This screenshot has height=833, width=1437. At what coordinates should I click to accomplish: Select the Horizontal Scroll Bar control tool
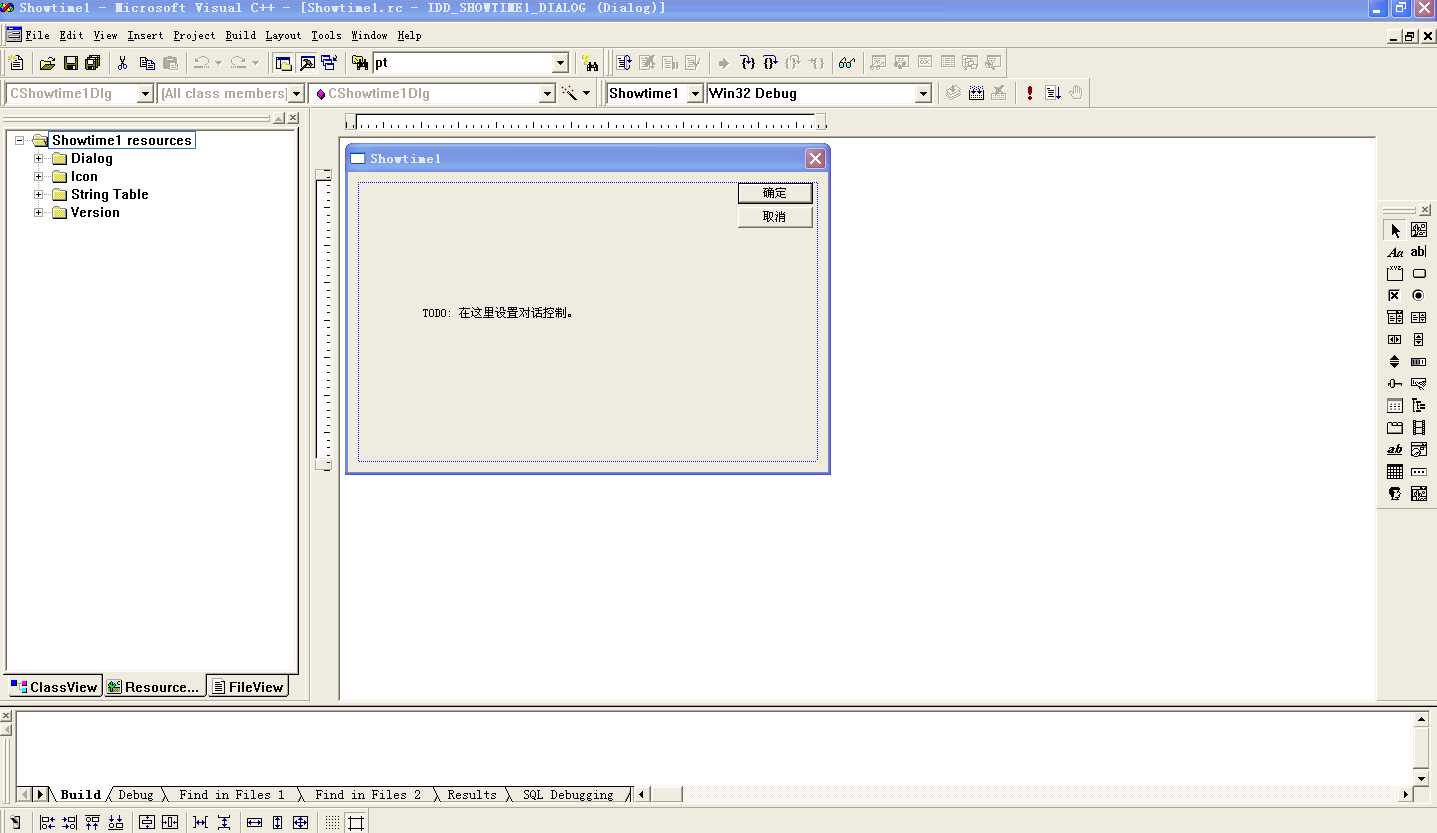point(1395,340)
